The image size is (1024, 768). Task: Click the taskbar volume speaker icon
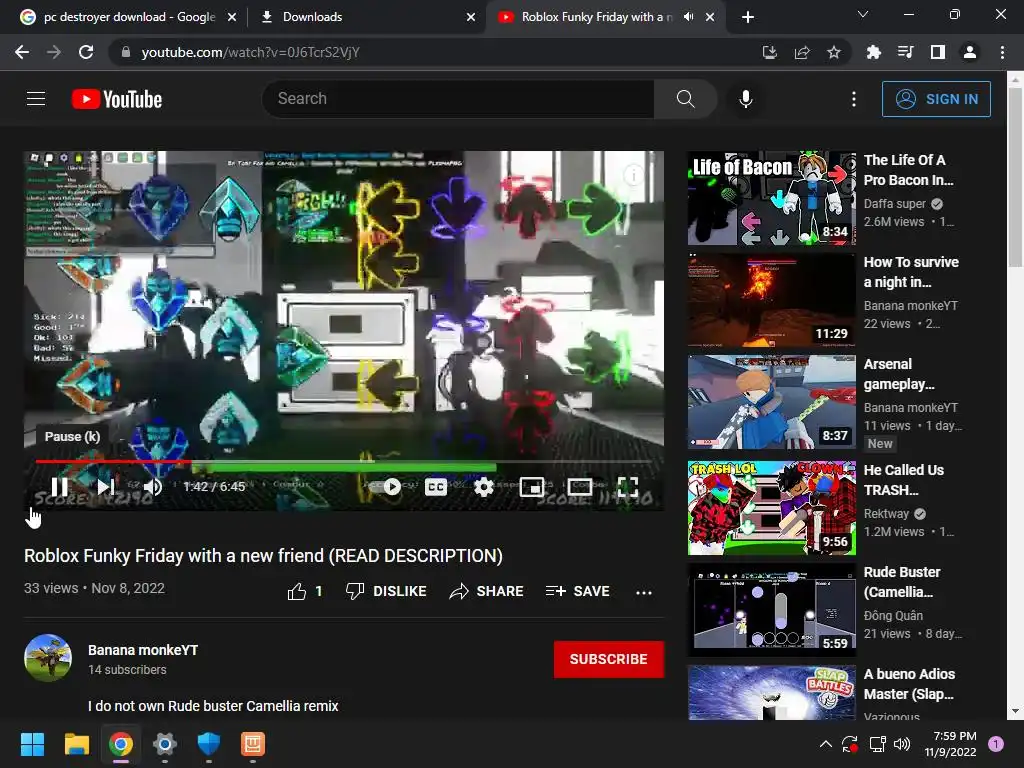(x=902, y=744)
